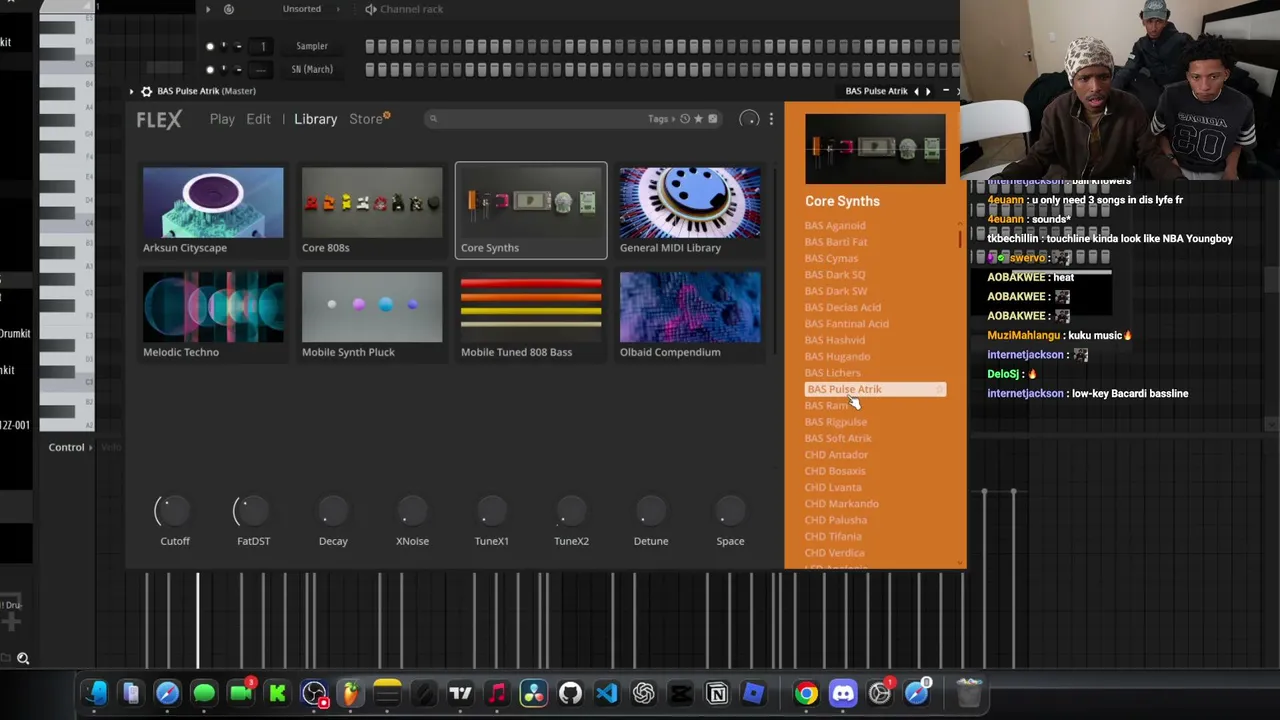The height and width of the screenshot is (720, 1280).
Task: Open Notion from the Dock
Action: [717, 693]
